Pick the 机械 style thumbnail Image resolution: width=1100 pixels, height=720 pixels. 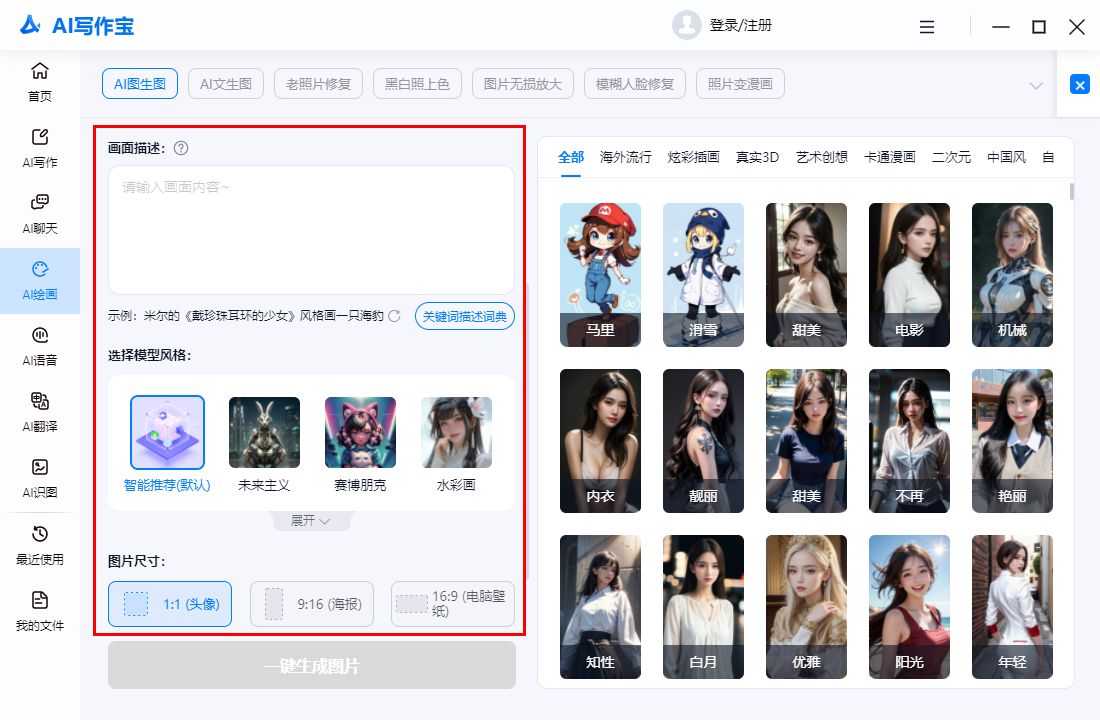(x=1012, y=275)
